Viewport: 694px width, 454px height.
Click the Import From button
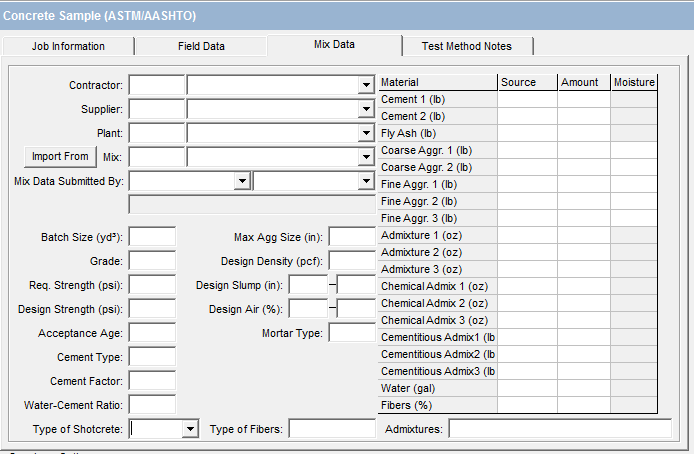[60, 156]
